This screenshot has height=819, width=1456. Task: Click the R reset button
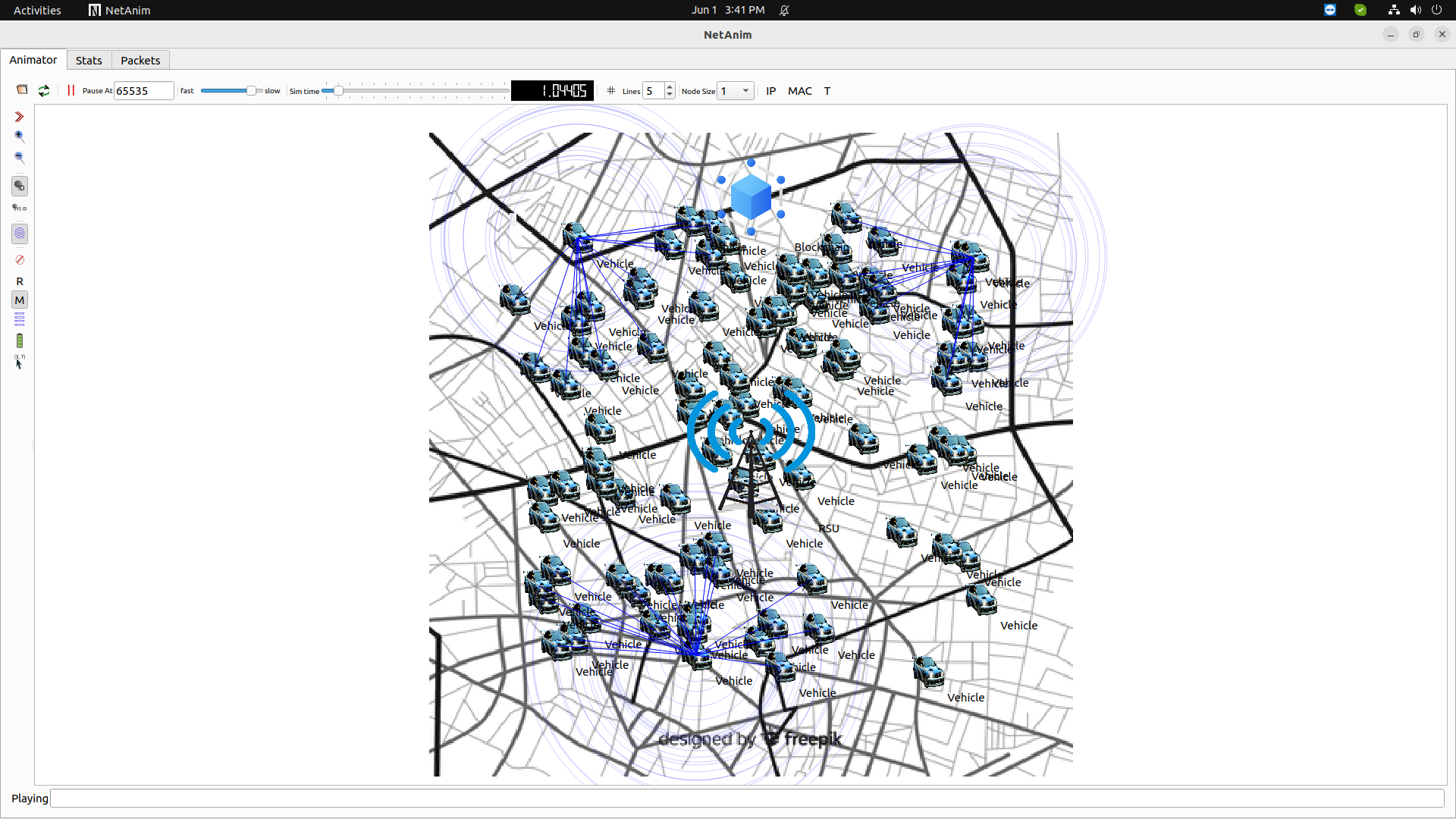click(x=20, y=281)
